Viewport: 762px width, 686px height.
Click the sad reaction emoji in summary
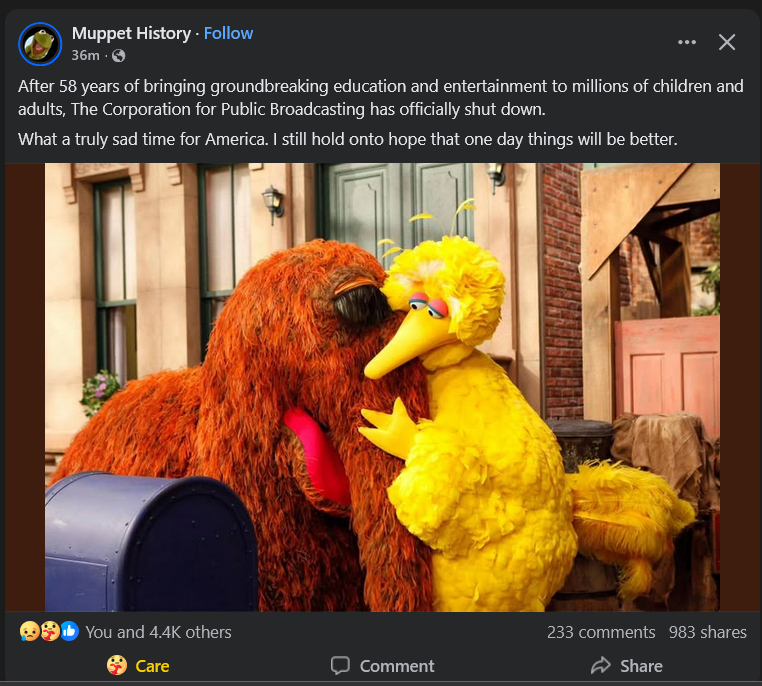click(x=29, y=632)
